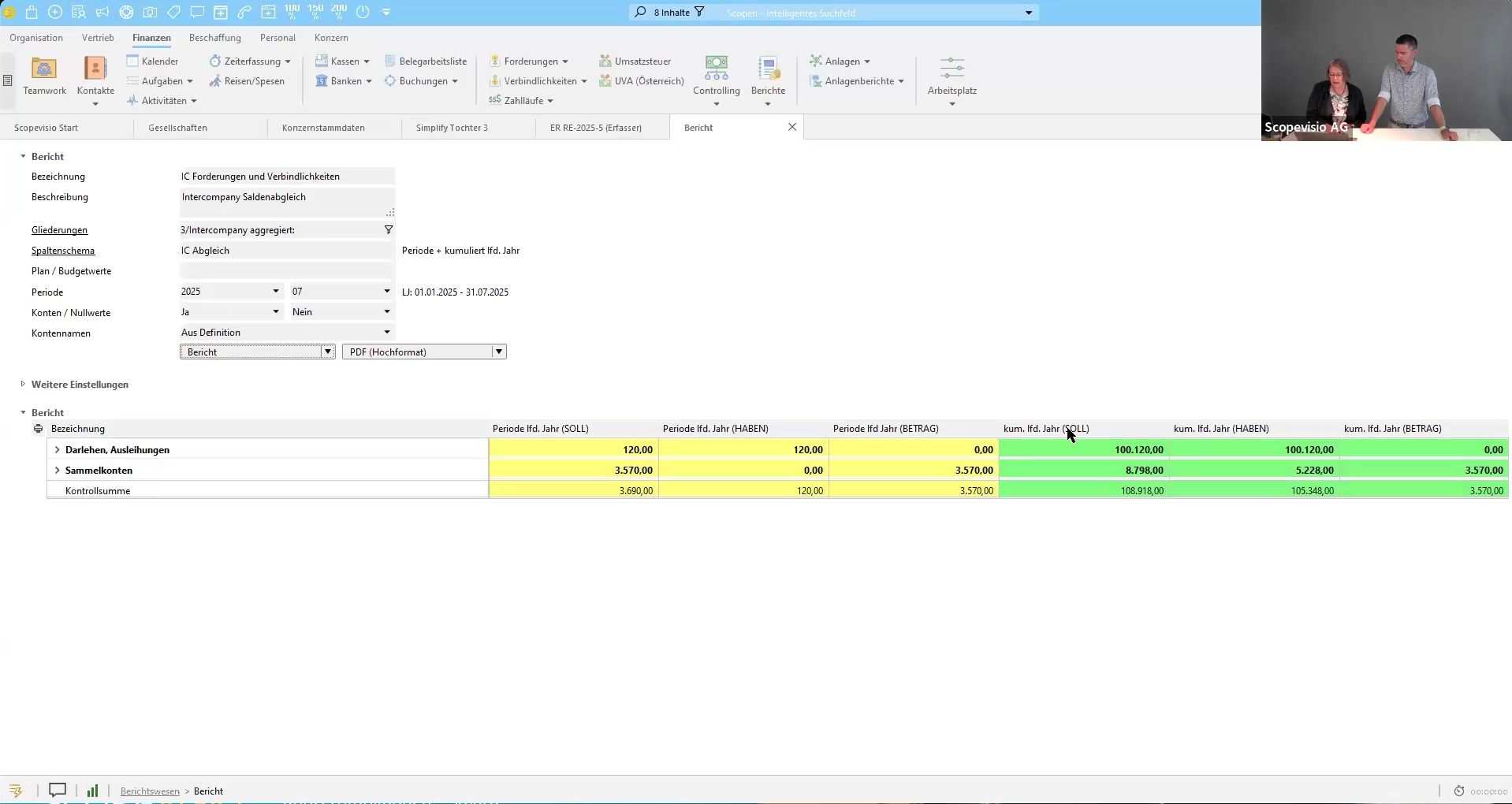Open Reisen/Spesen
Screen dimensions: 1512x804
click(247, 81)
